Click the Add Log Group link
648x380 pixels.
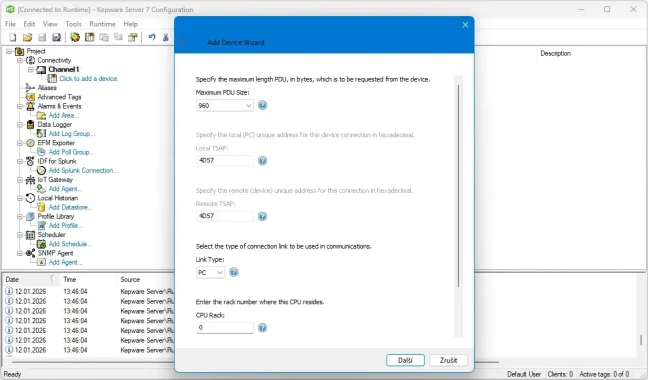tap(71, 133)
